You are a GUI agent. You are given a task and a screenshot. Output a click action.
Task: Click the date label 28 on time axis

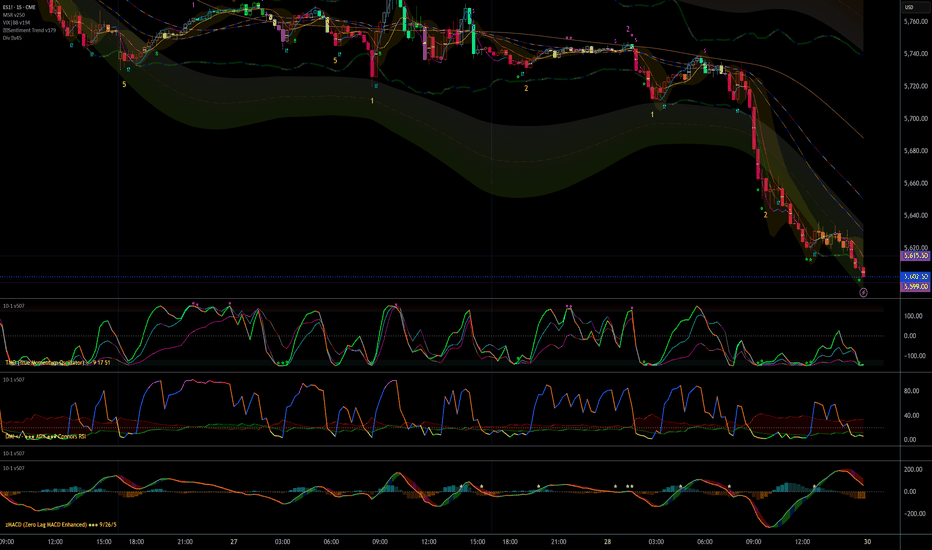point(607,542)
